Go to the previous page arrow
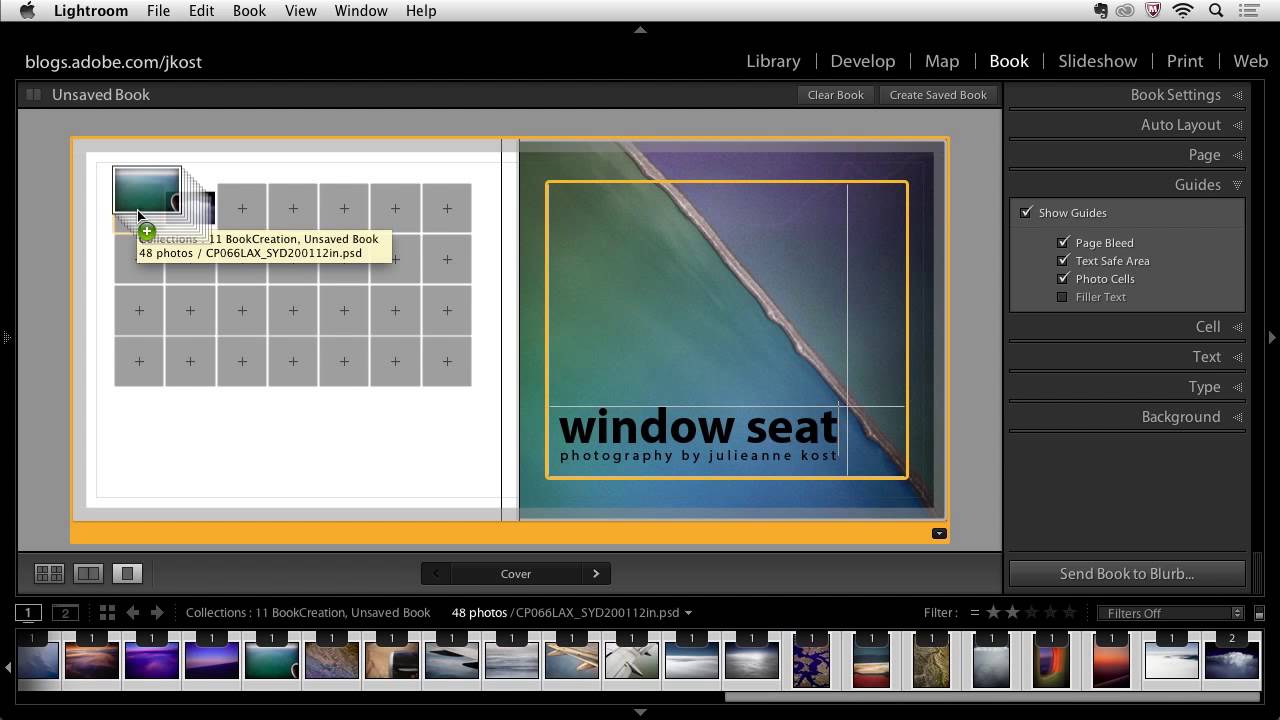The height and width of the screenshot is (720, 1280). 435,573
